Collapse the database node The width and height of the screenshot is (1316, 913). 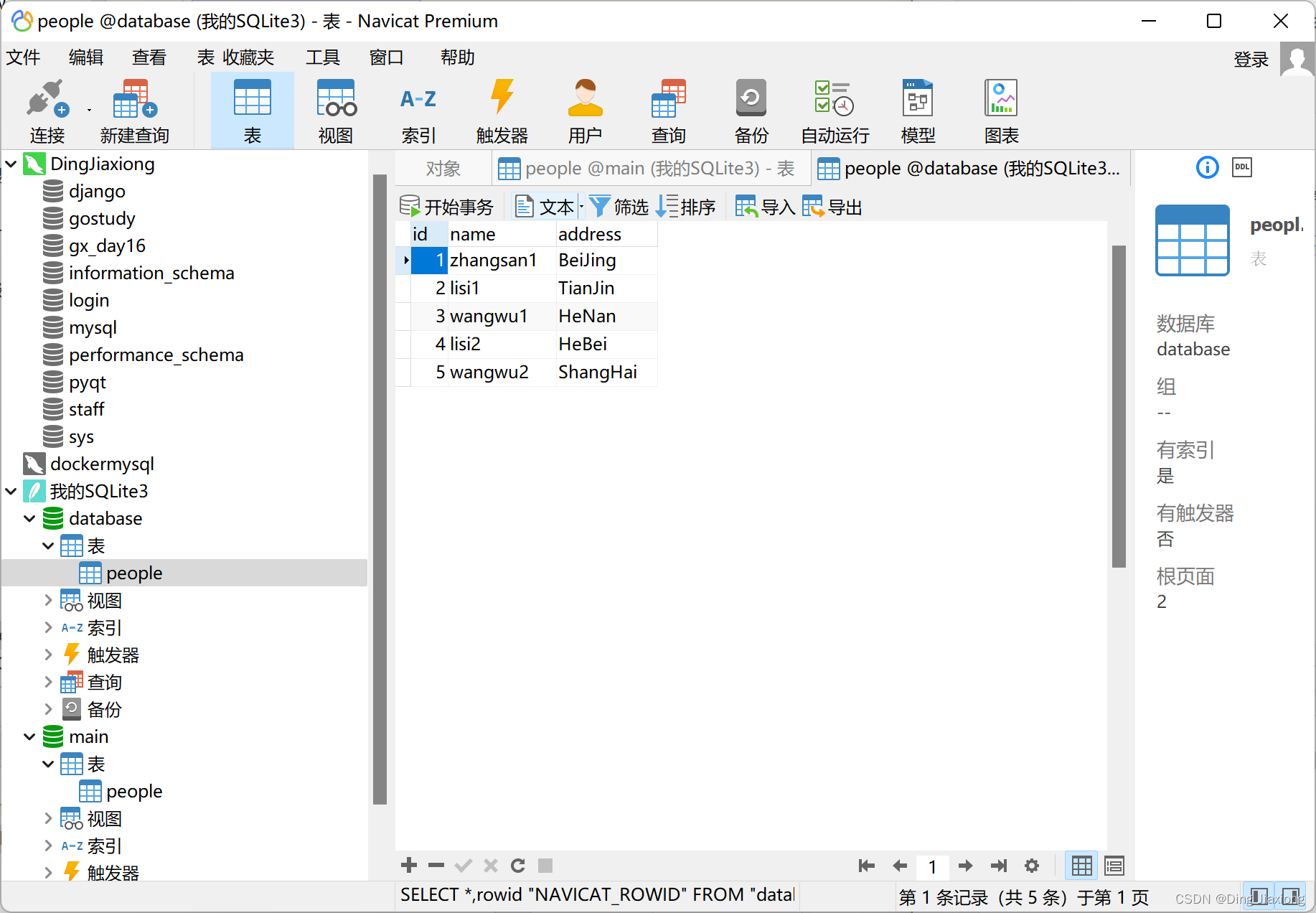[29, 518]
